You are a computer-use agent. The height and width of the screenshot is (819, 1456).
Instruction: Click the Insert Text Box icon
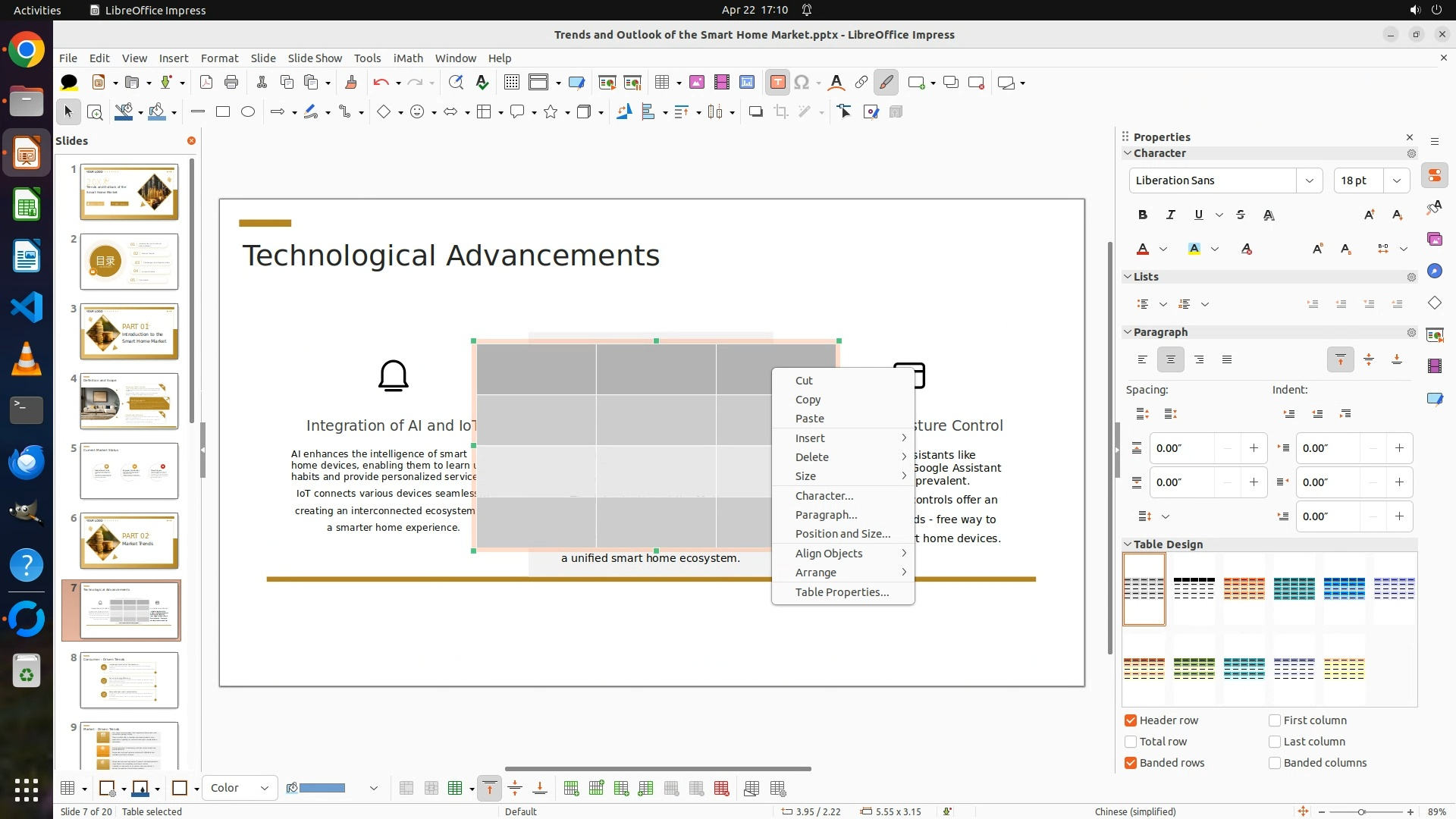(x=777, y=83)
